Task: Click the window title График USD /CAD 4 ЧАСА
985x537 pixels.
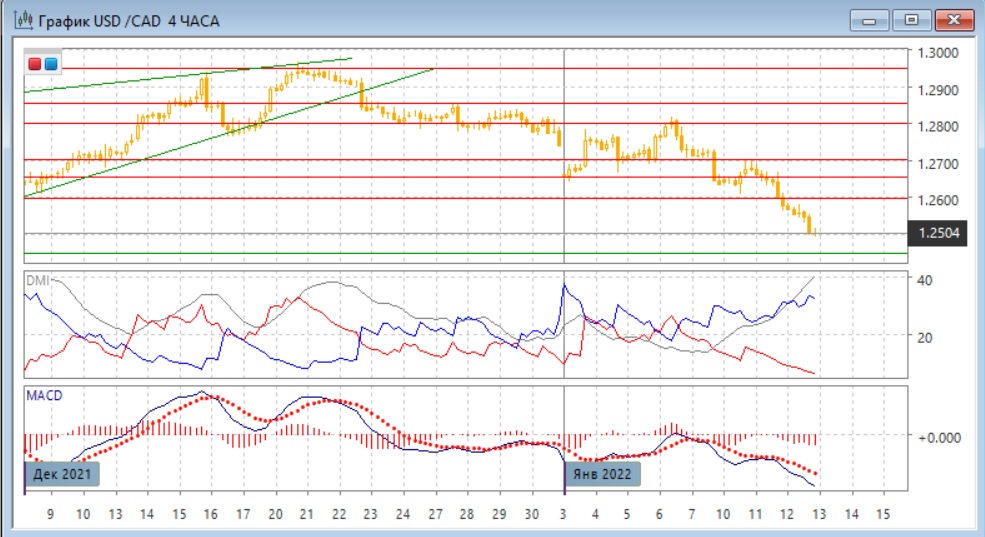Action: 129,21
